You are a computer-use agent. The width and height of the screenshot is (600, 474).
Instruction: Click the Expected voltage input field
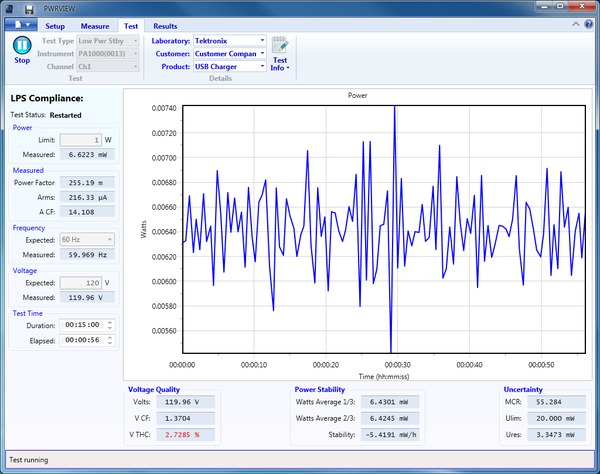(x=82, y=283)
